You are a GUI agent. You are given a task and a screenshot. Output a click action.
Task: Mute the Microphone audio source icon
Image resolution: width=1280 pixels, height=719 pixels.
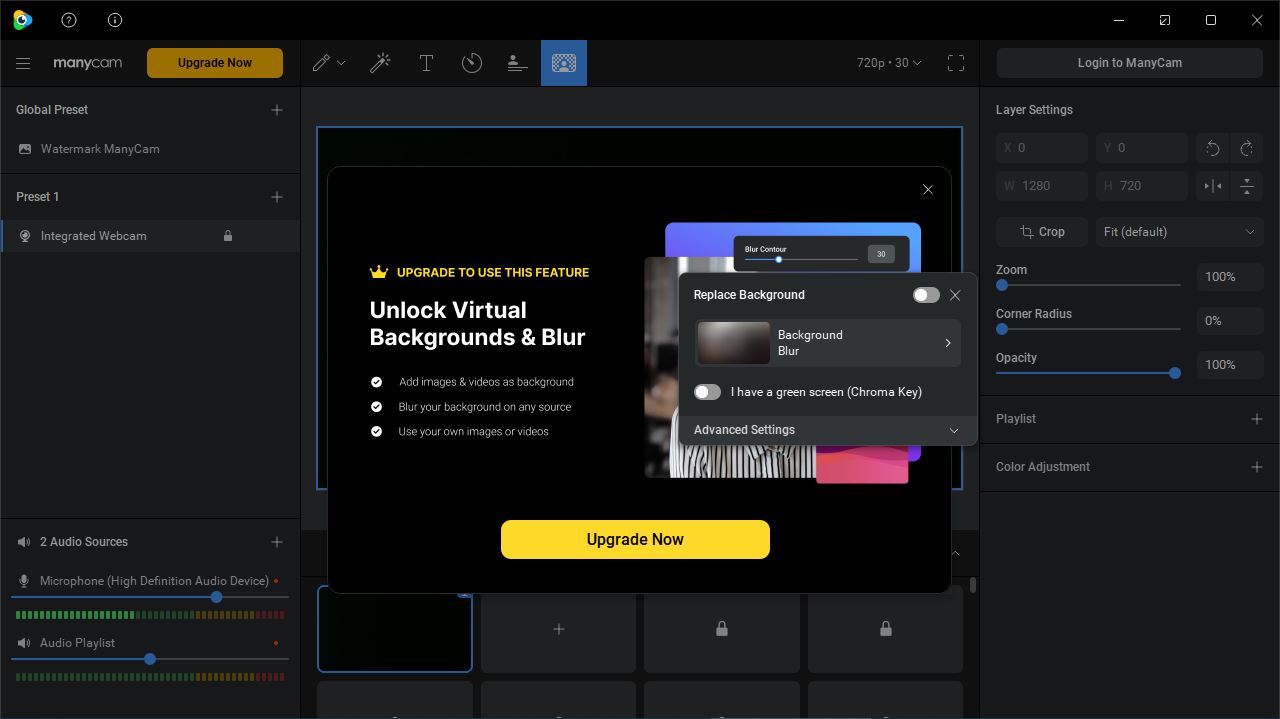24,581
